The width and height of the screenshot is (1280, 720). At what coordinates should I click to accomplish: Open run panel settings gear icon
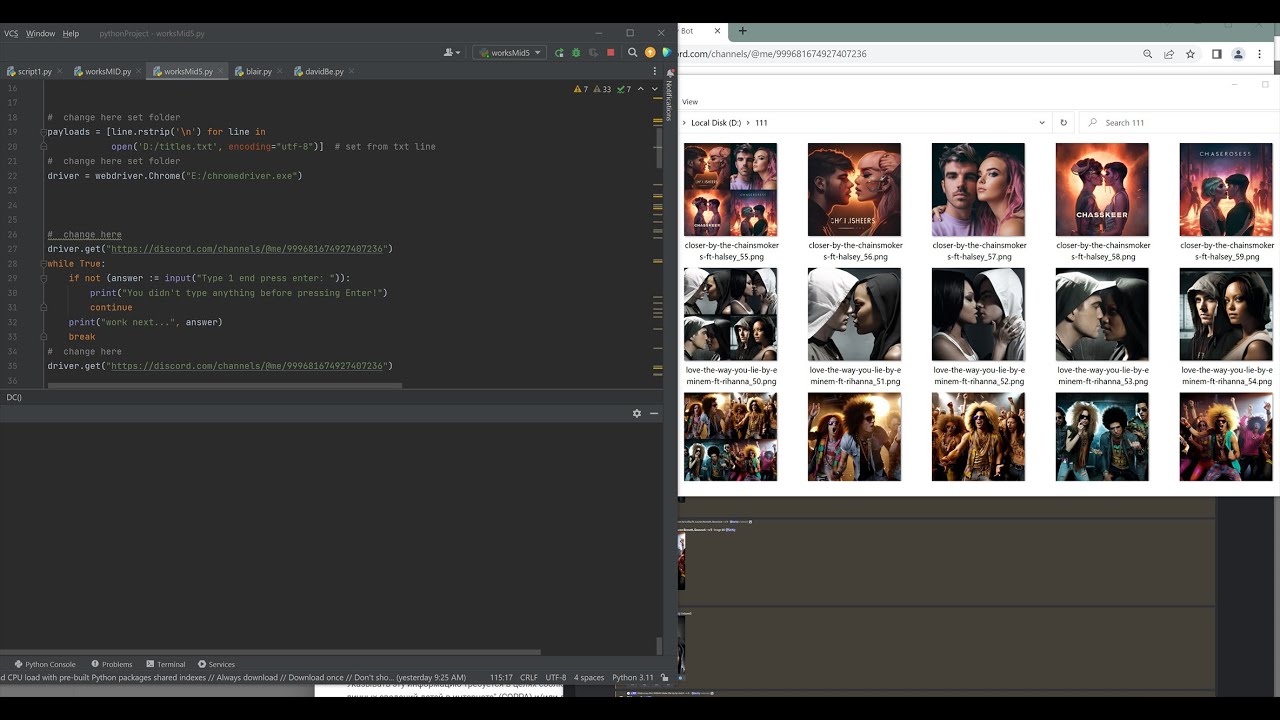[636, 413]
